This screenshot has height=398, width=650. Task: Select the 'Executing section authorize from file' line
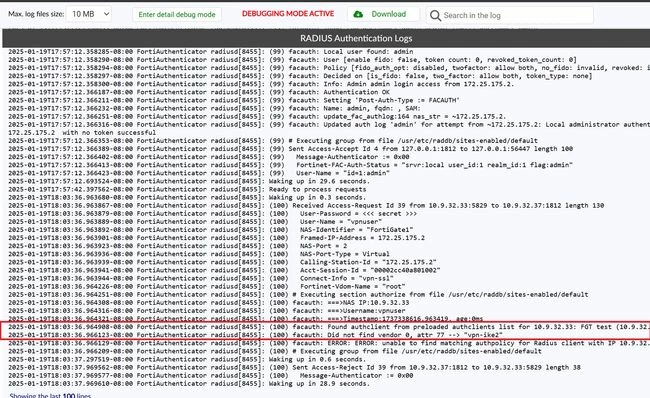point(298,294)
